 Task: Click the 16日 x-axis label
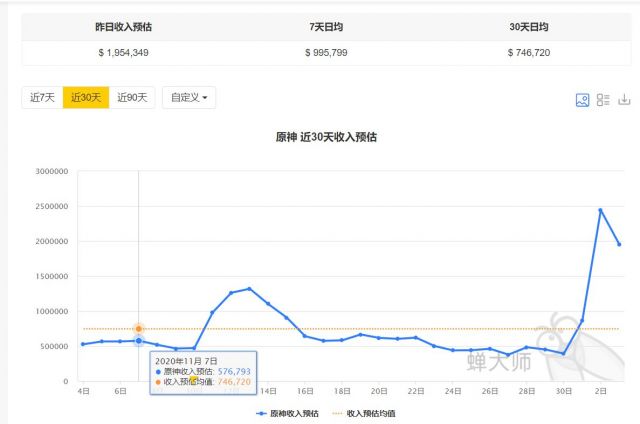(305, 391)
